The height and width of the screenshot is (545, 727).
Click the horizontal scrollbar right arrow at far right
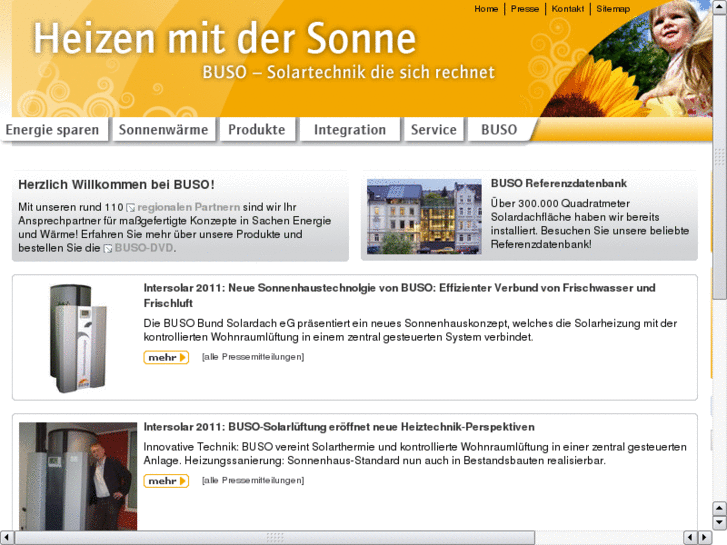(x=705, y=537)
